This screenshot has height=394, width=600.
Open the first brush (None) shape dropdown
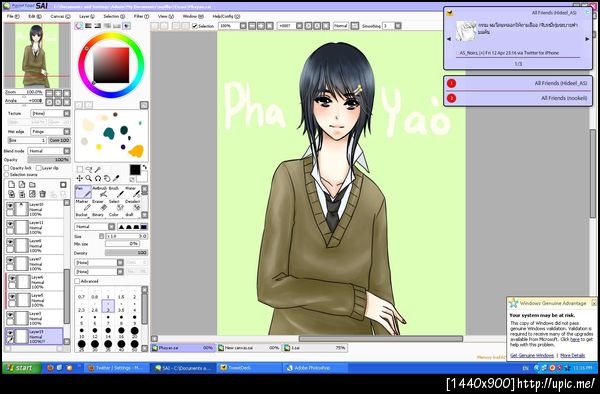pos(99,262)
